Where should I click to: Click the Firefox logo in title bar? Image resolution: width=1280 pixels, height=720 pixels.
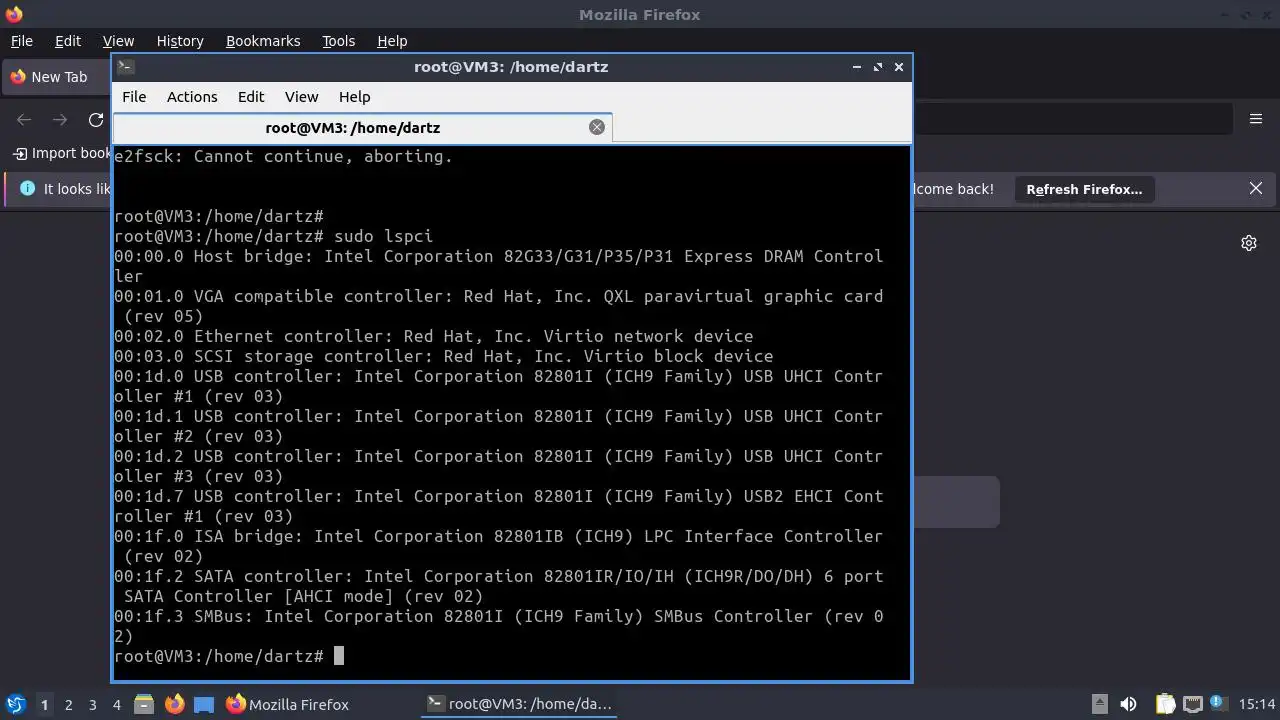pyautogui.click(x=13, y=14)
